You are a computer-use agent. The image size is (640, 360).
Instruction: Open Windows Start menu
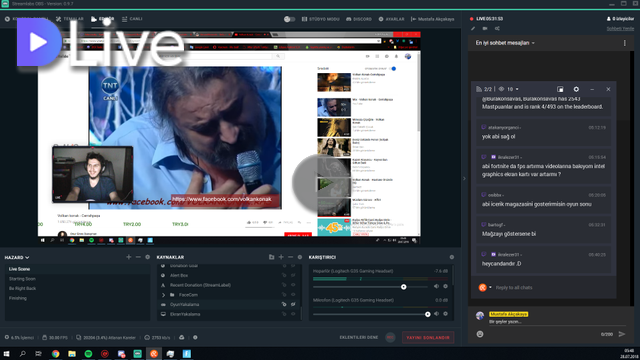[6, 354]
